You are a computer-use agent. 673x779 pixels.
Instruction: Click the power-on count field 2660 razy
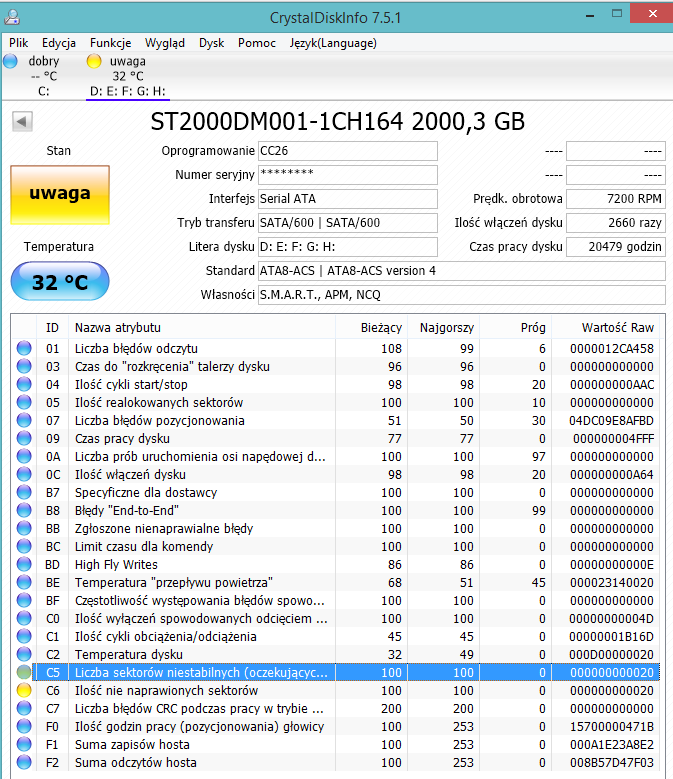click(616, 223)
